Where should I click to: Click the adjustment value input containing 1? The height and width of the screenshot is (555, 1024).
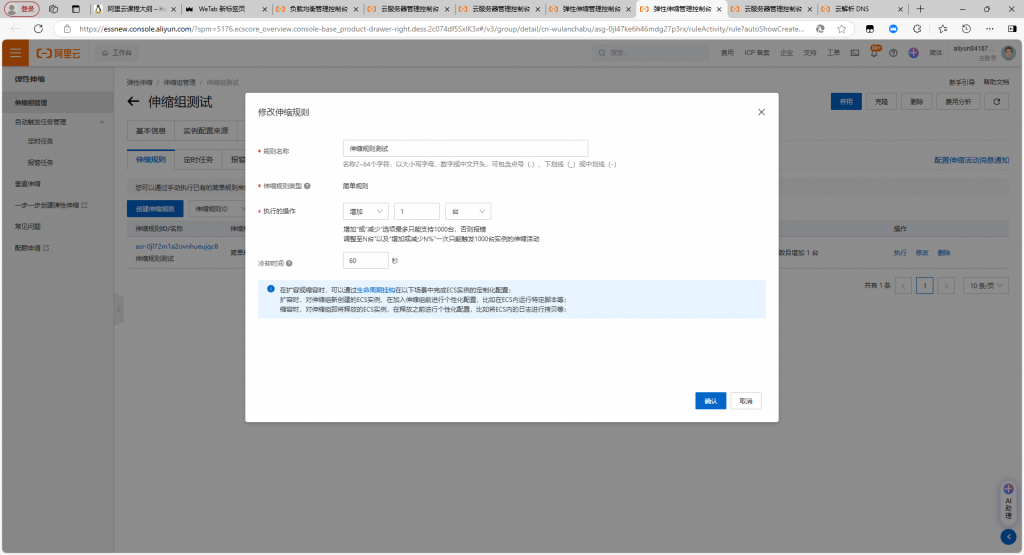coord(417,211)
